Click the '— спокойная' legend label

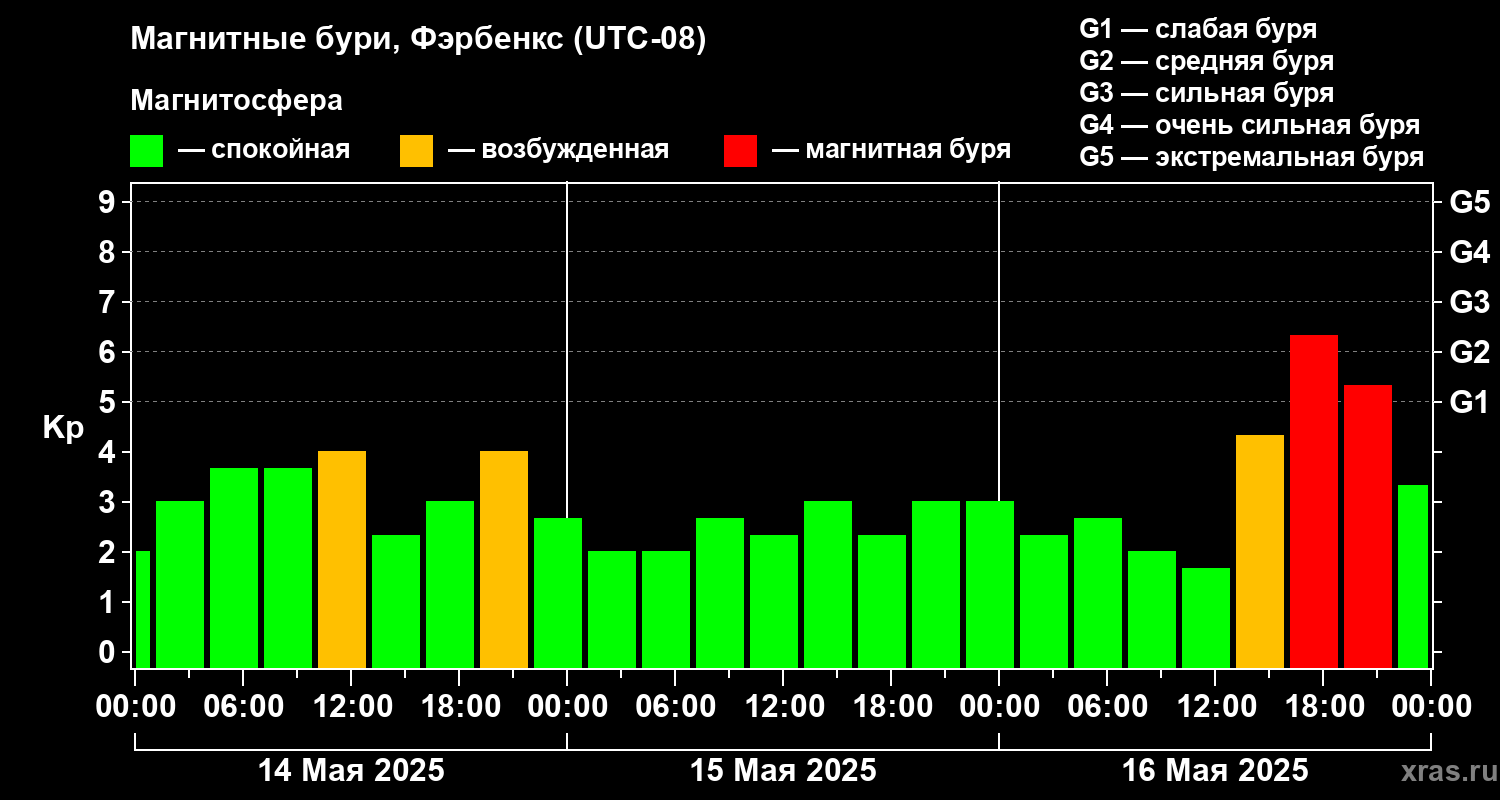264,151
